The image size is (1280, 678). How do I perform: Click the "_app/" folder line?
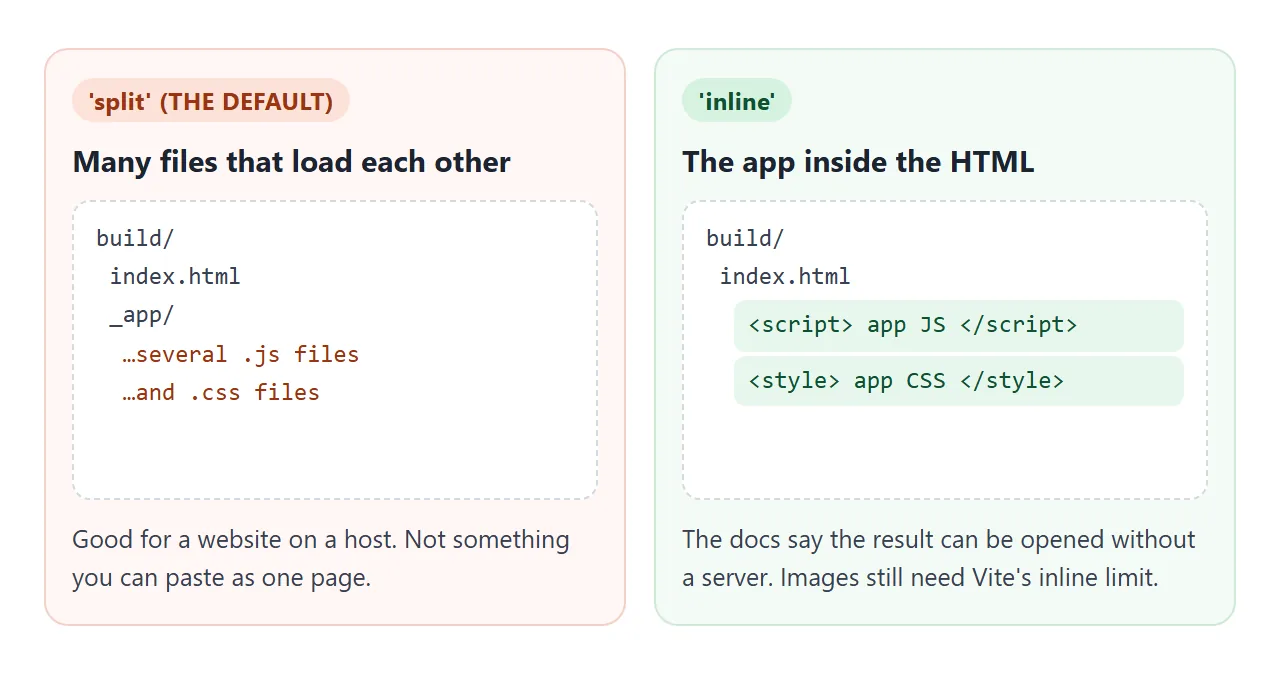coord(142,315)
